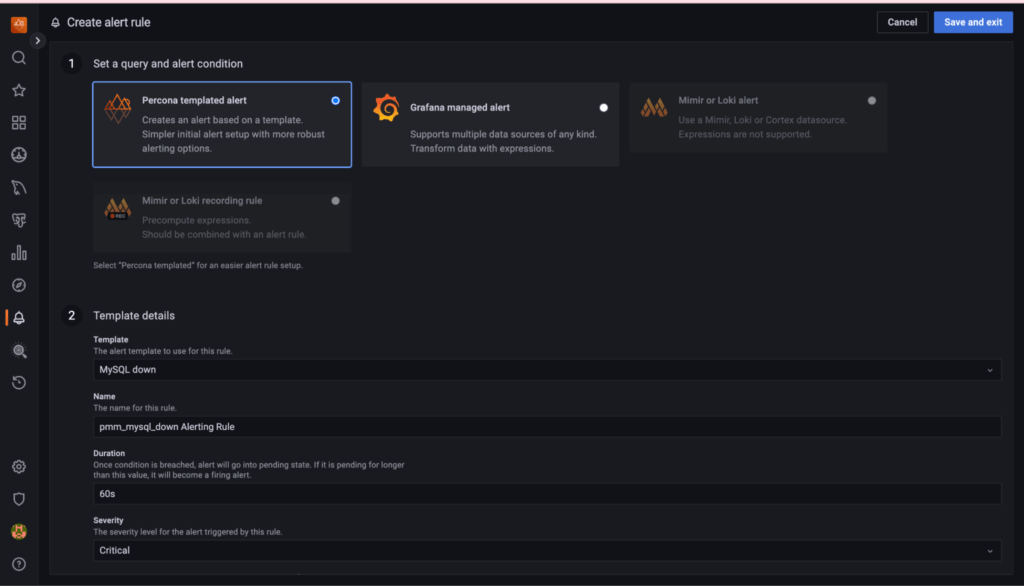Open the Severity dropdown showing Critical
The image size is (1024, 586).
tap(547, 551)
